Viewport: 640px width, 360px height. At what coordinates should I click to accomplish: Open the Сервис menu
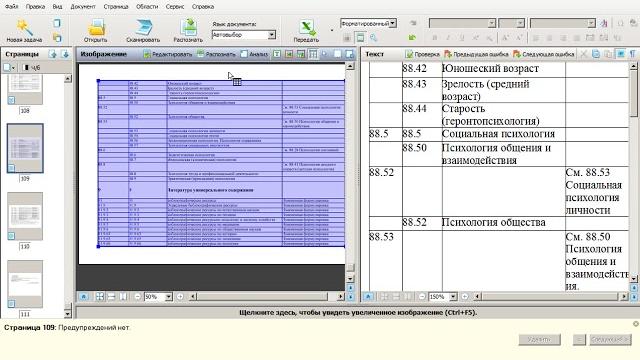175,7
